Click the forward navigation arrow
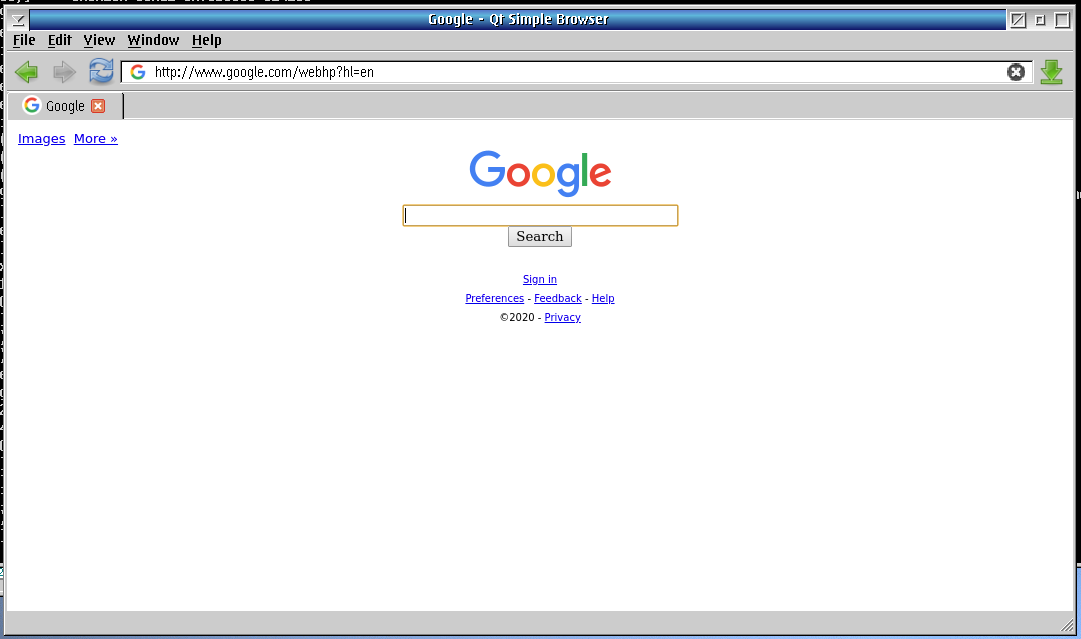The height and width of the screenshot is (639, 1081). pyautogui.click(x=63, y=71)
